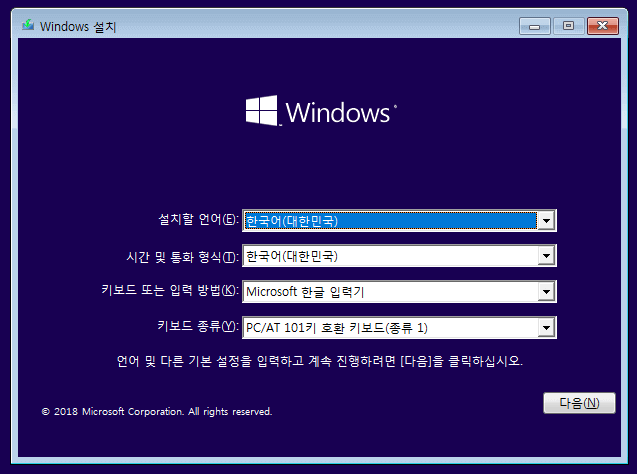Viewport: 637px width, 474px height.
Task: Click the 키보드 종류(Y) label
Action: pos(198,326)
